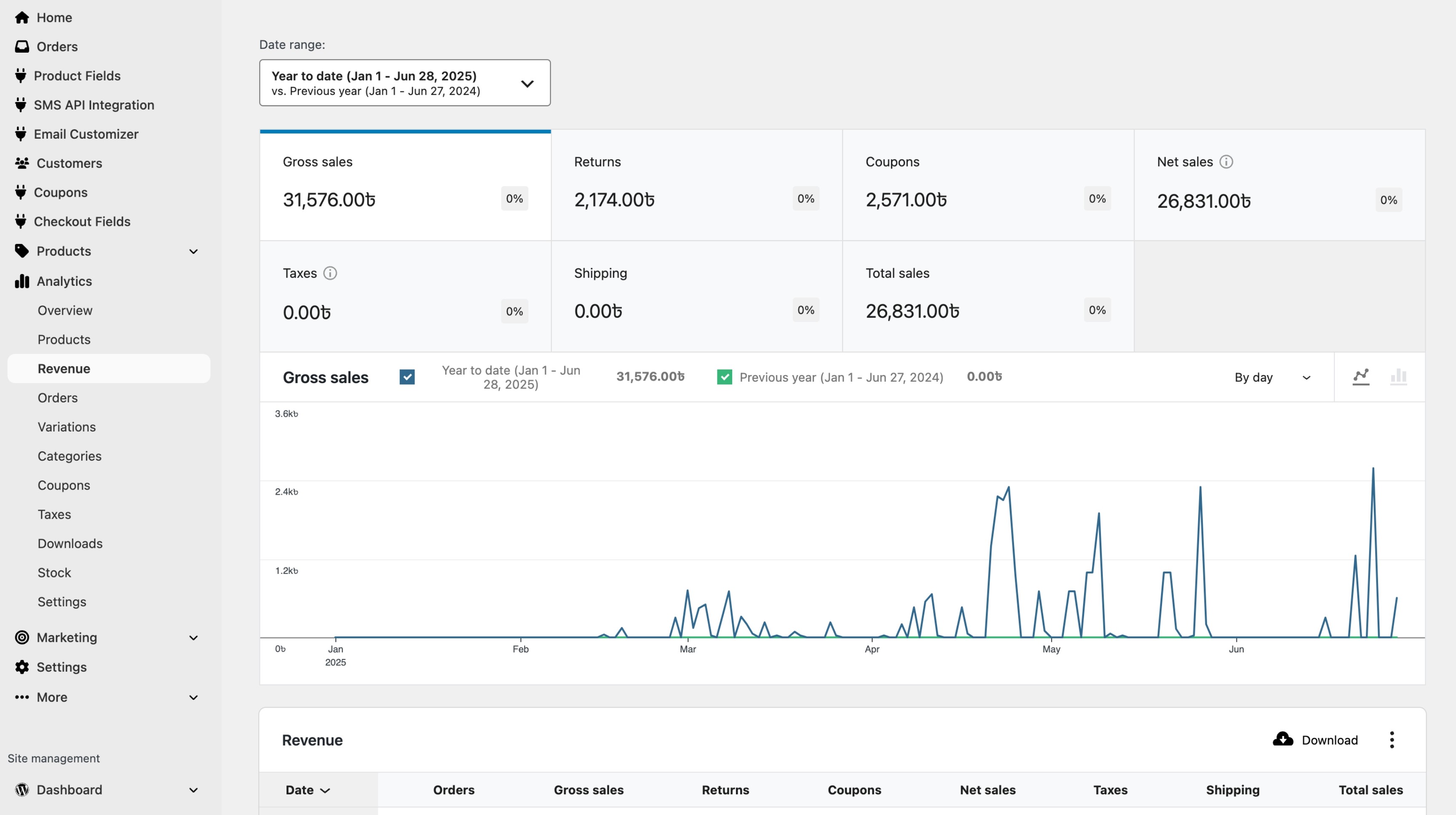Open the Categories analytics report
The width and height of the screenshot is (1456, 815).
[x=70, y=456]
